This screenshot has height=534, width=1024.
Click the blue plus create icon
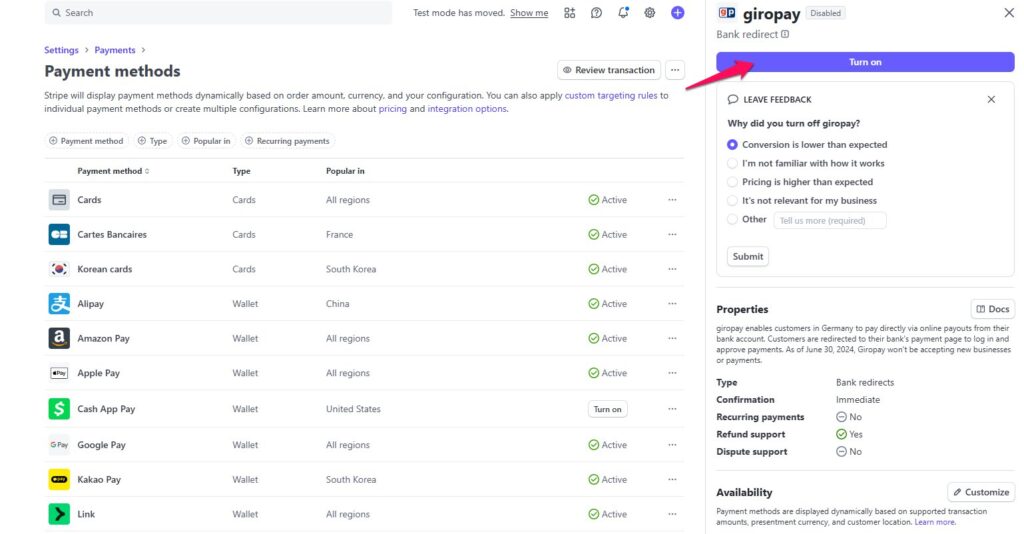point(677,13)
